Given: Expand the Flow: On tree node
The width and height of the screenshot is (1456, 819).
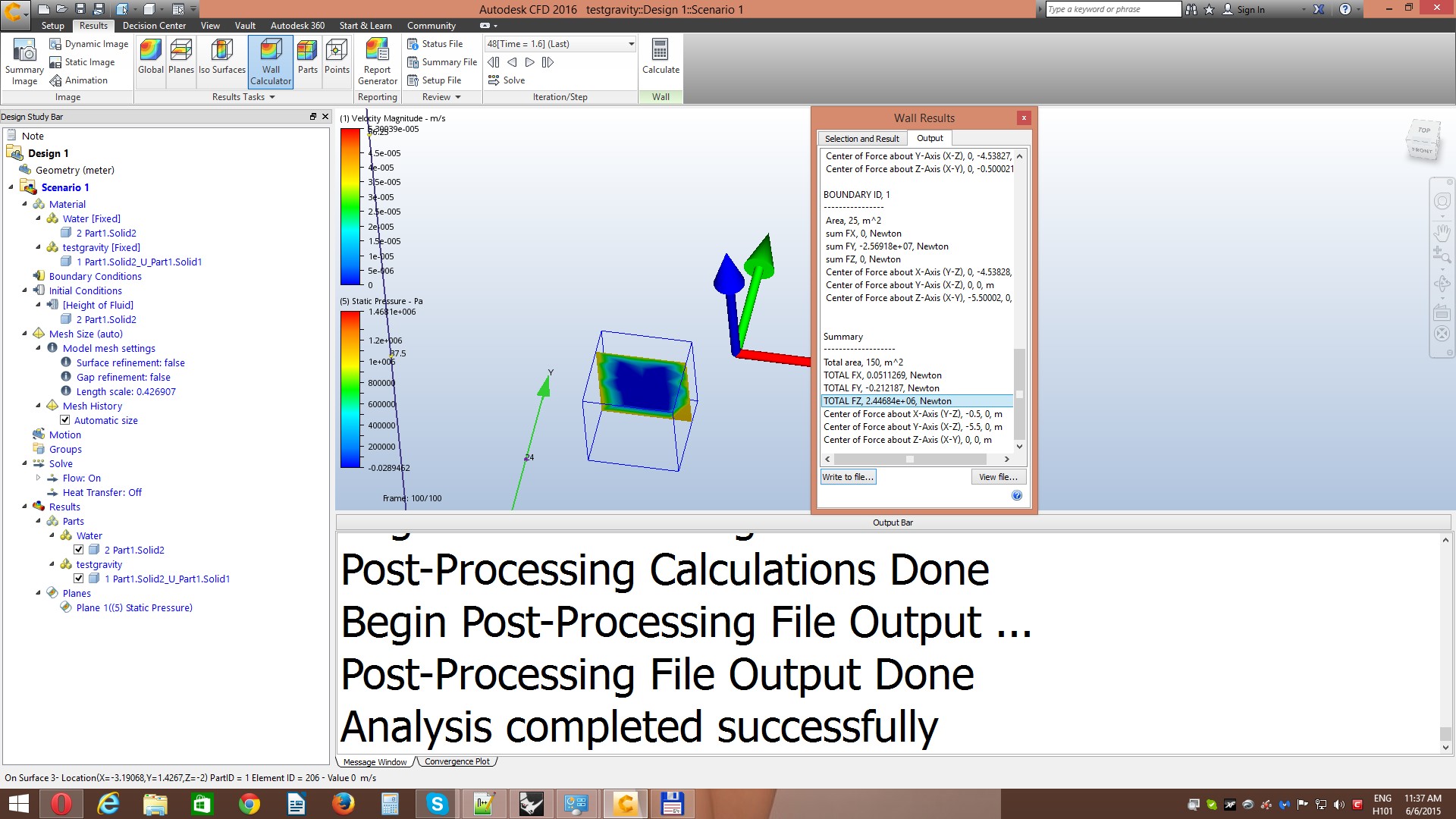Looking at the screenshot, I should pos(39,478).
